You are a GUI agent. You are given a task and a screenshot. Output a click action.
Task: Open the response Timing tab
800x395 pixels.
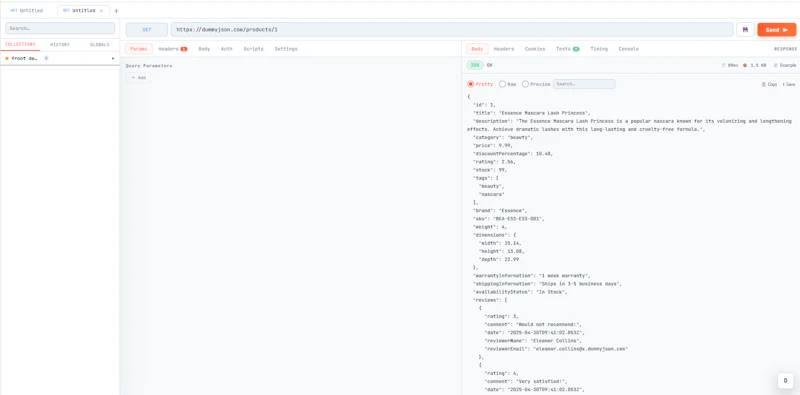pyautogui.click(x=599, y=49)
